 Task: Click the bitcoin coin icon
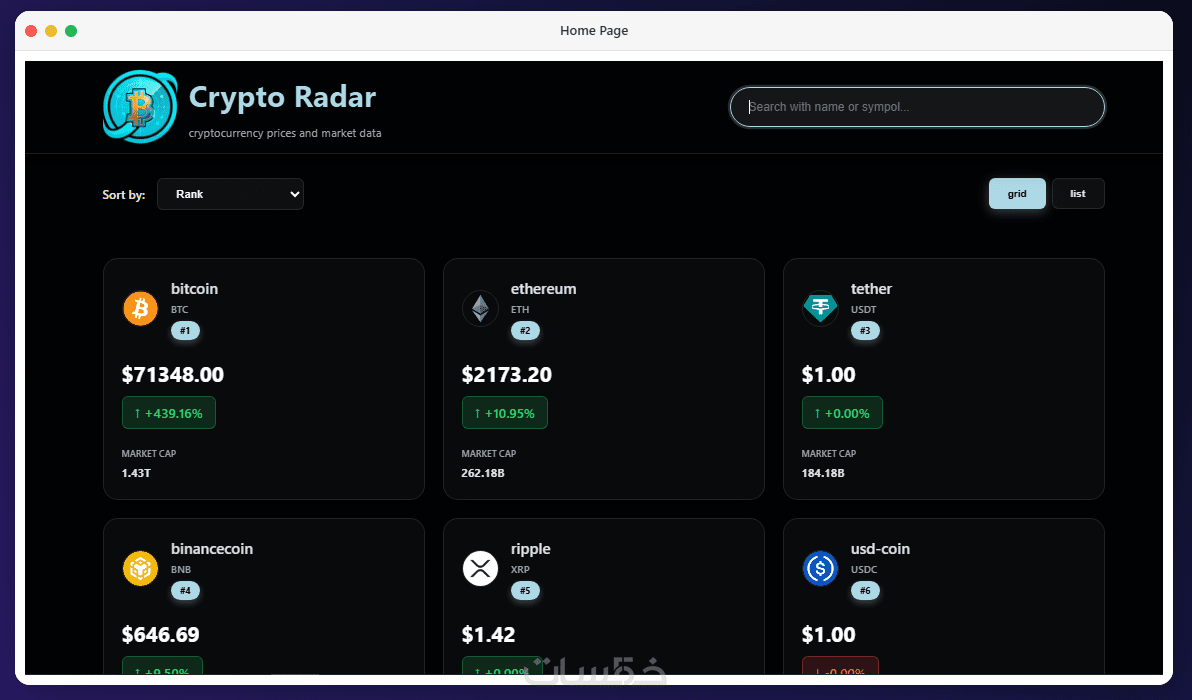(141, 308)
